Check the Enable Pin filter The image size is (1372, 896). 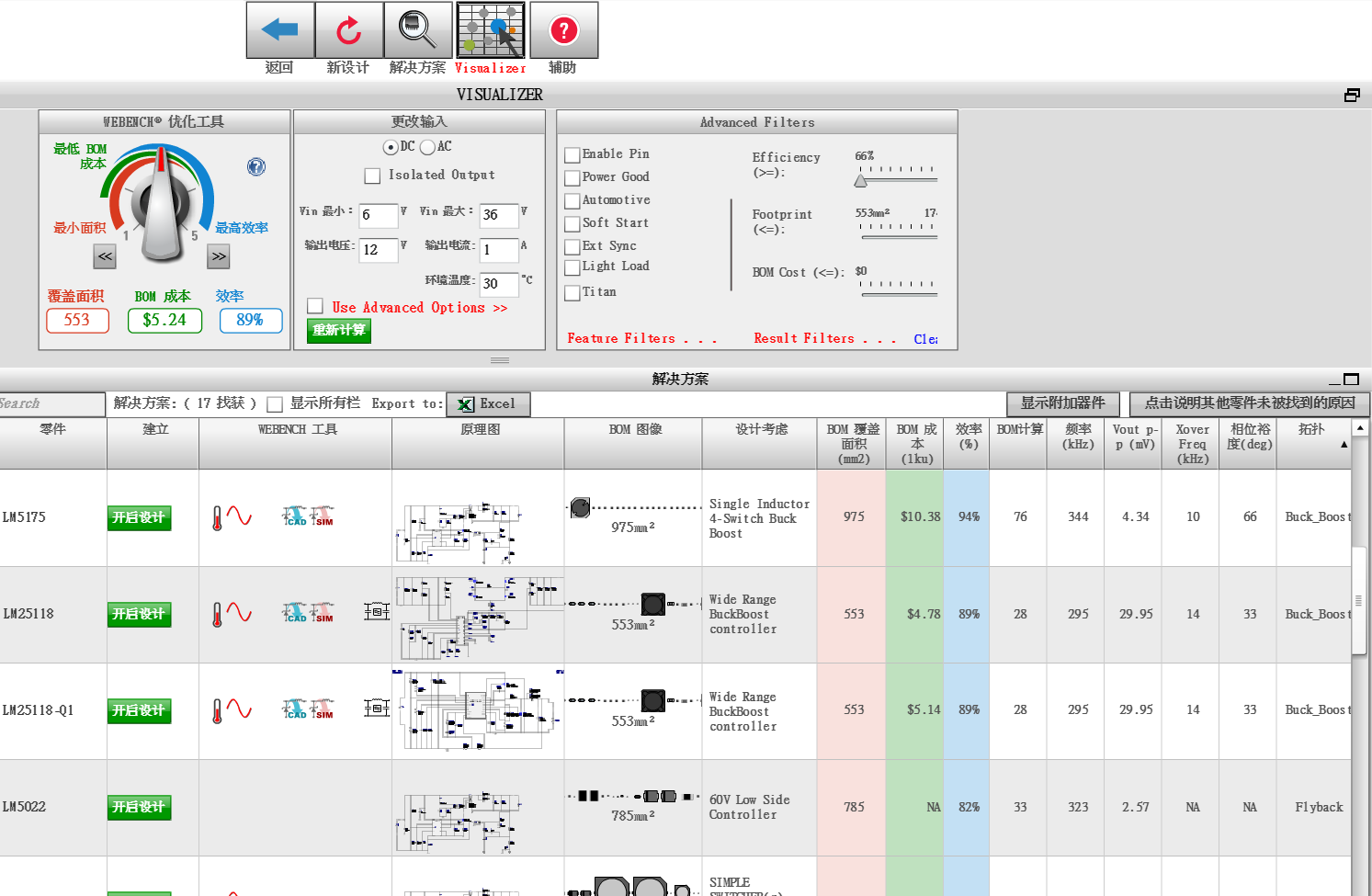tap(573, 155)
